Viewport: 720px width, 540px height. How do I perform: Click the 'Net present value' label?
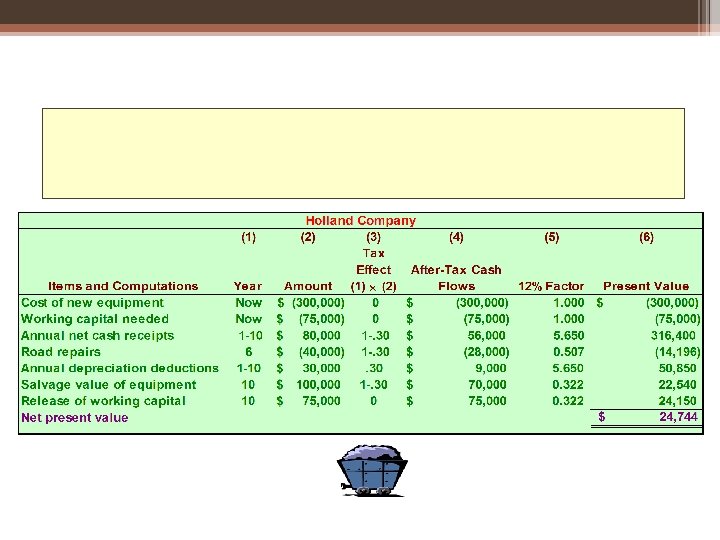tap(75, 418)
